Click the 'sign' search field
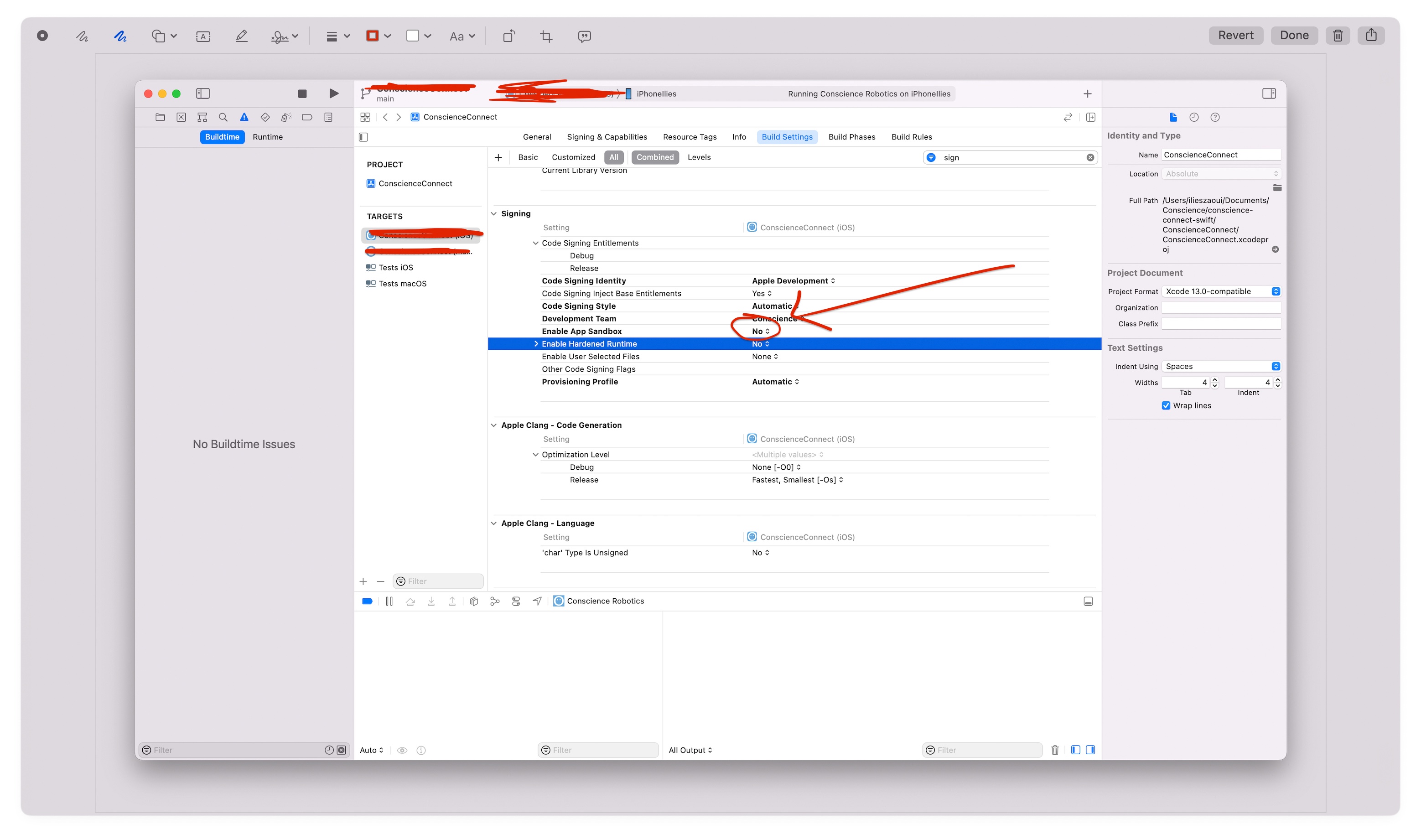 (1010, 158)
